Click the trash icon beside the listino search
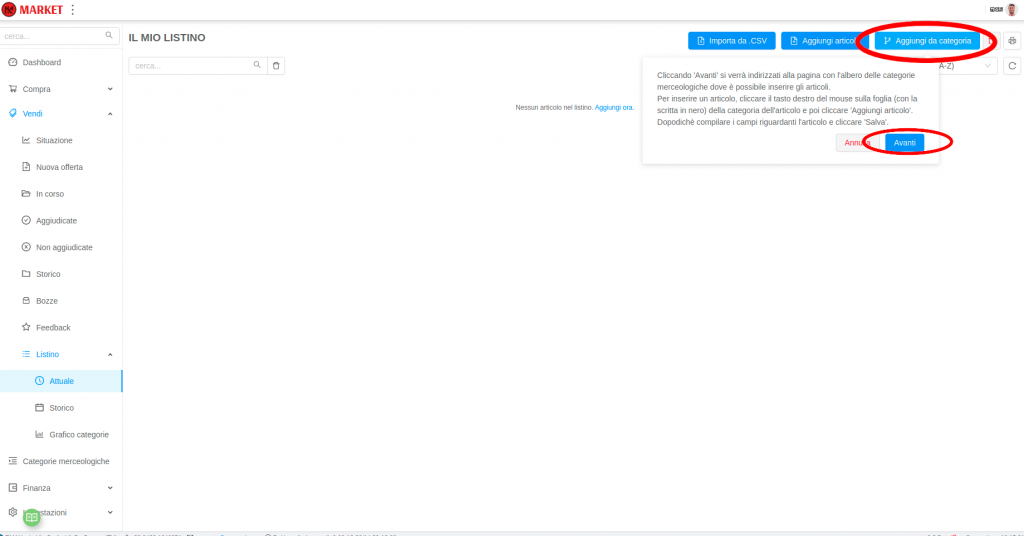This screenshot has height=536, width=1024. [x=277, y=66]
